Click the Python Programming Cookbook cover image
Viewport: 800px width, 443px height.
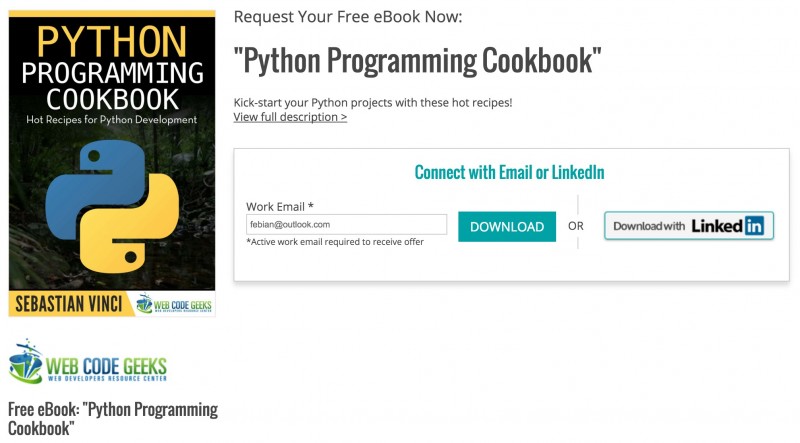click(x=112, y=163)
